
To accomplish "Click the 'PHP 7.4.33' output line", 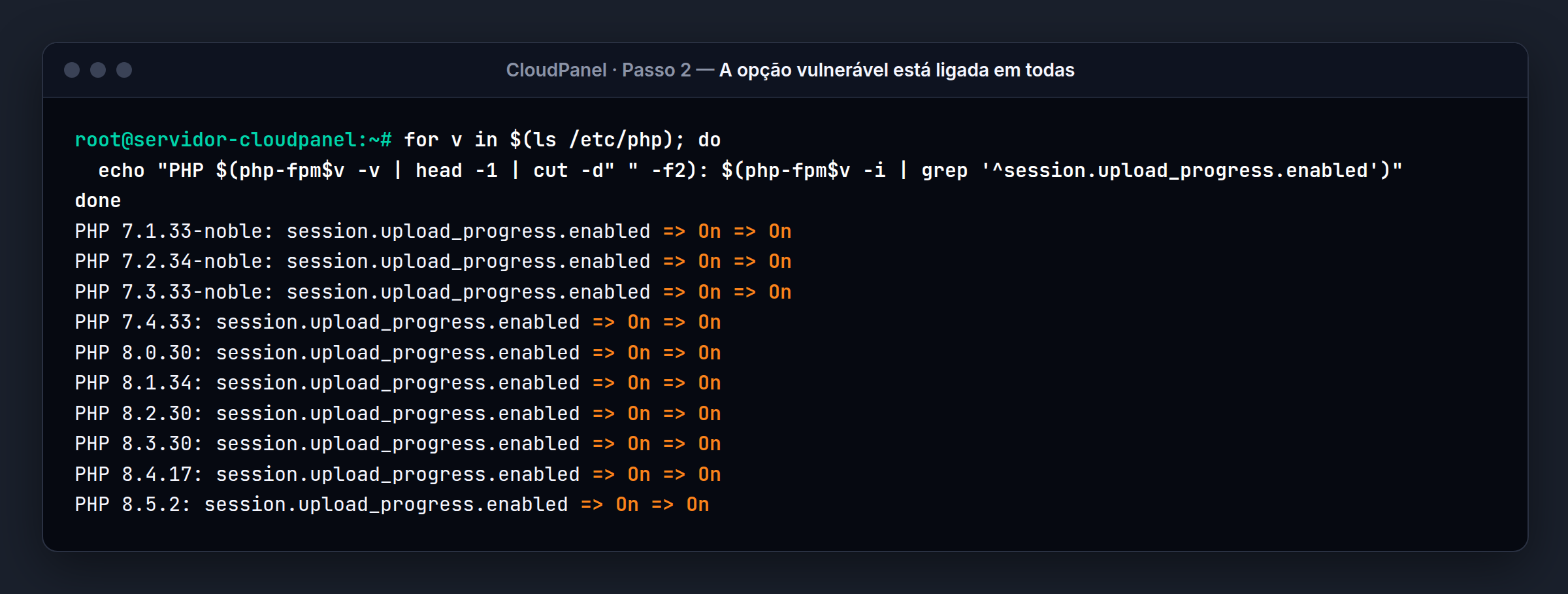I will 398,322.
